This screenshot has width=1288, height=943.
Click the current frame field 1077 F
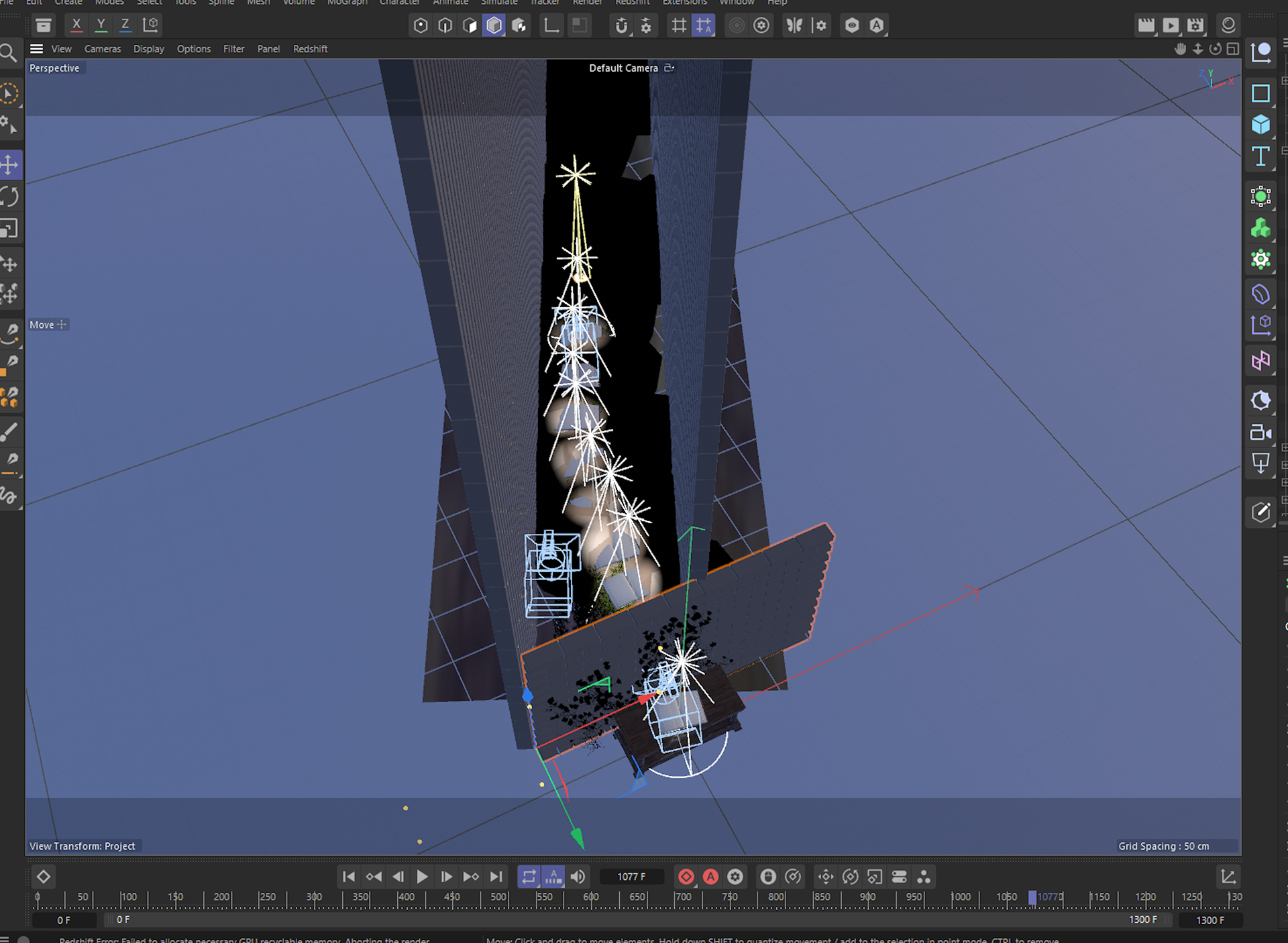click(x=631, y=877)
